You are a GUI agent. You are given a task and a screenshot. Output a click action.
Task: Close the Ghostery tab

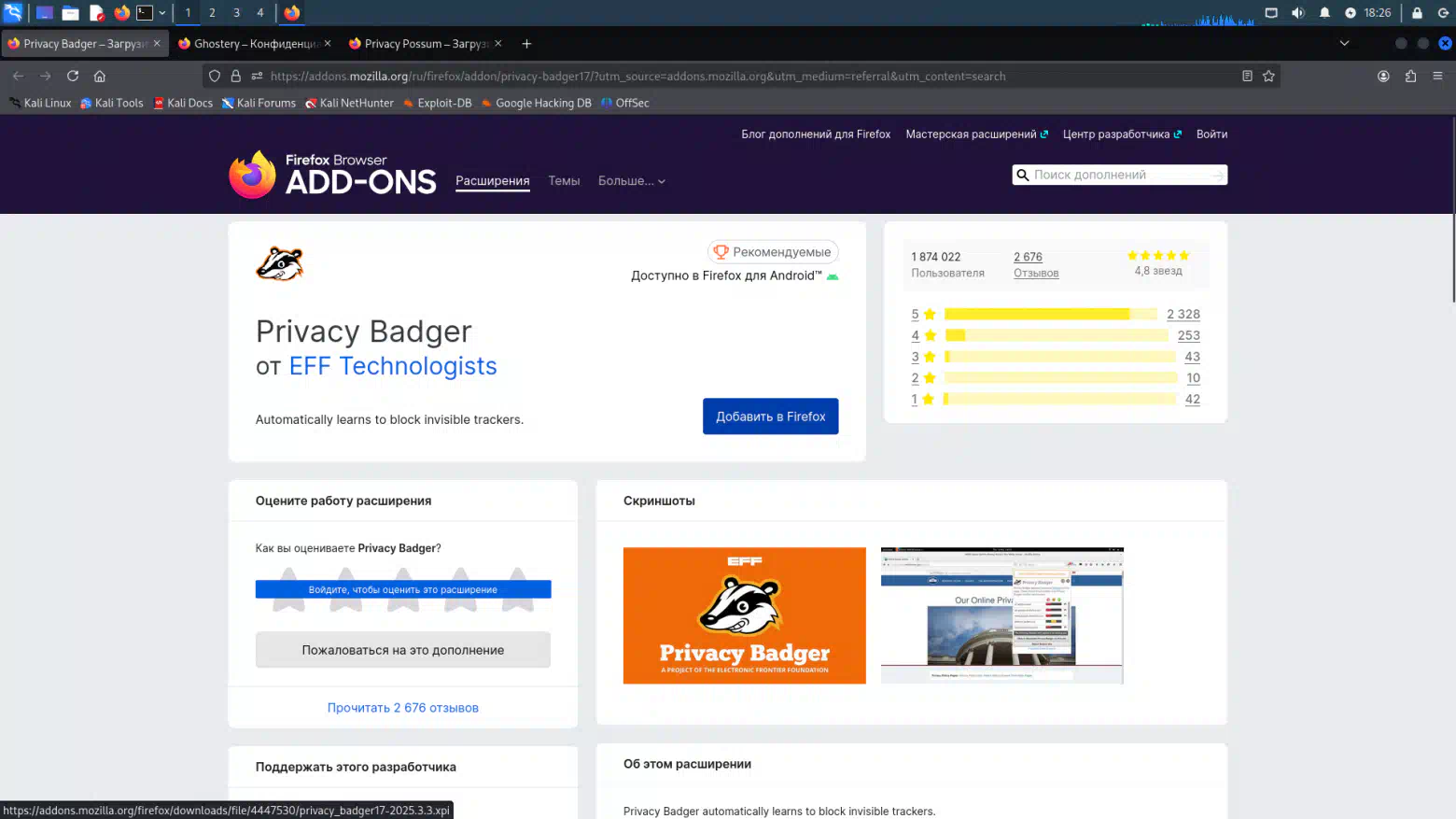coord(328,44)
